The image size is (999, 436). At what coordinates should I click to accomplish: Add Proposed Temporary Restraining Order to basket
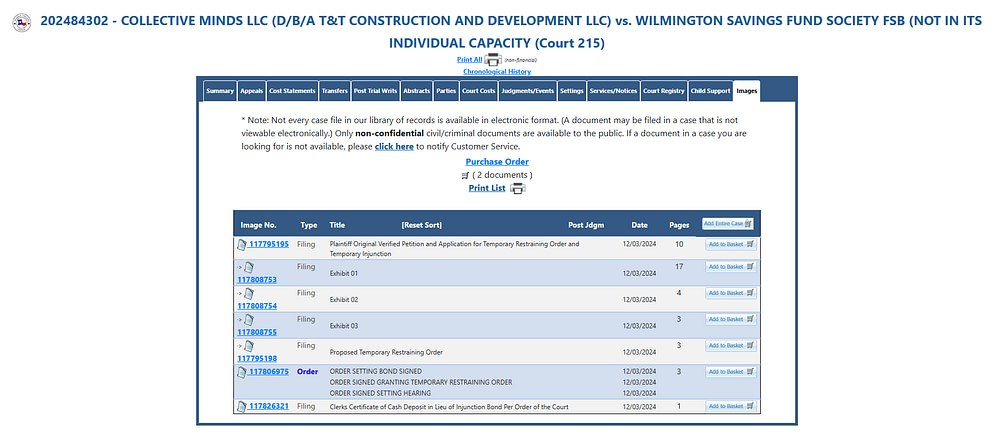(x=731, y=345)
